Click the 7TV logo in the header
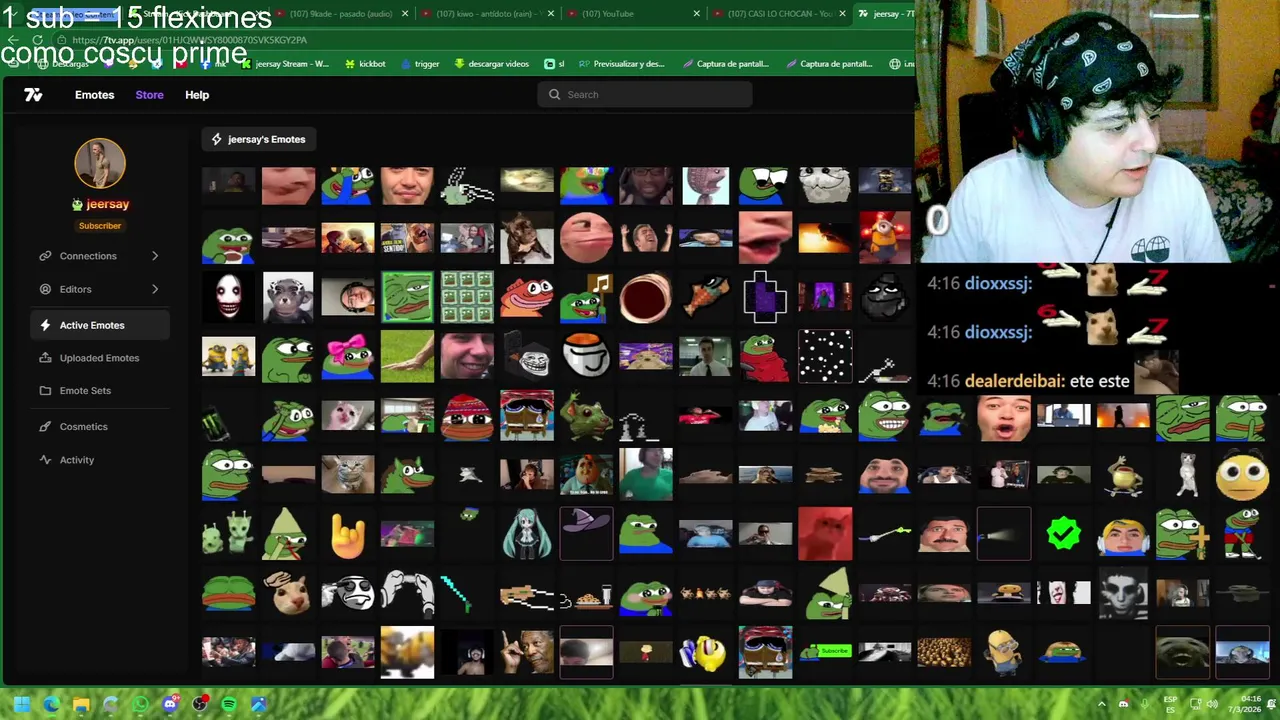 tap(33, 94)
